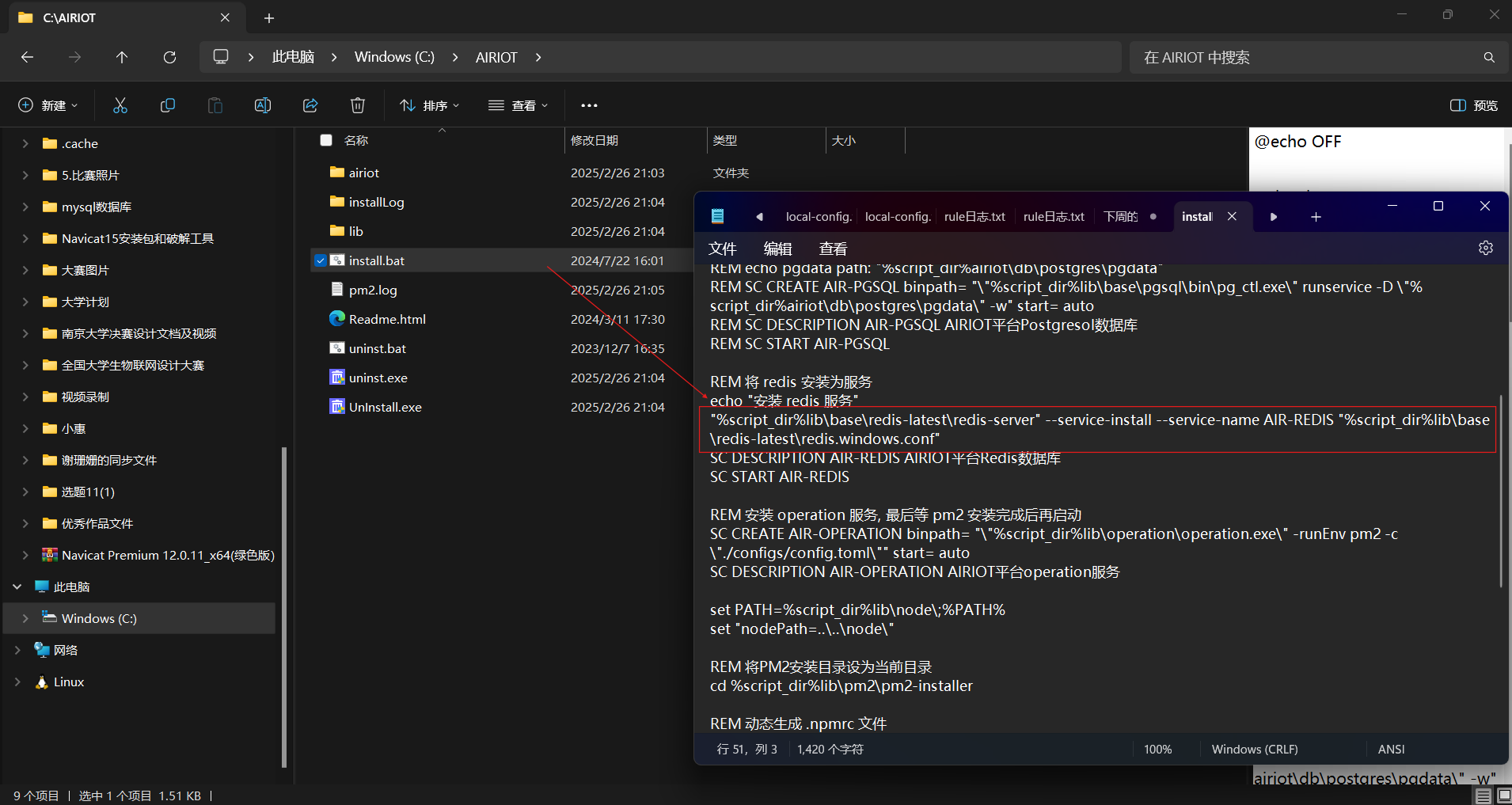Uncheck the install.bat file checkbox

(x=321, y=260)
